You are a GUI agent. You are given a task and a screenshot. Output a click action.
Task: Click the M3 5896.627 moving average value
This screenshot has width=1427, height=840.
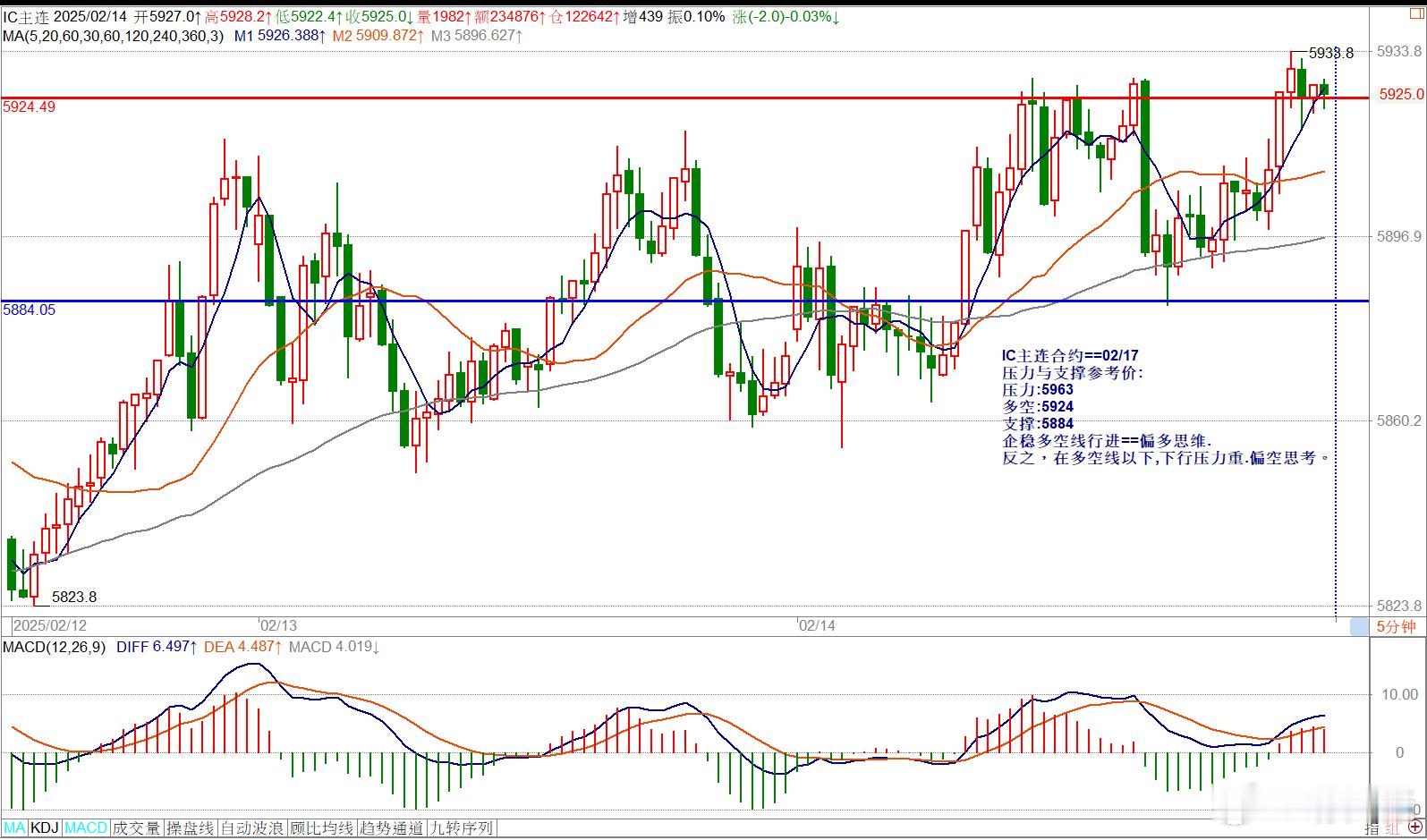point(477,36)
